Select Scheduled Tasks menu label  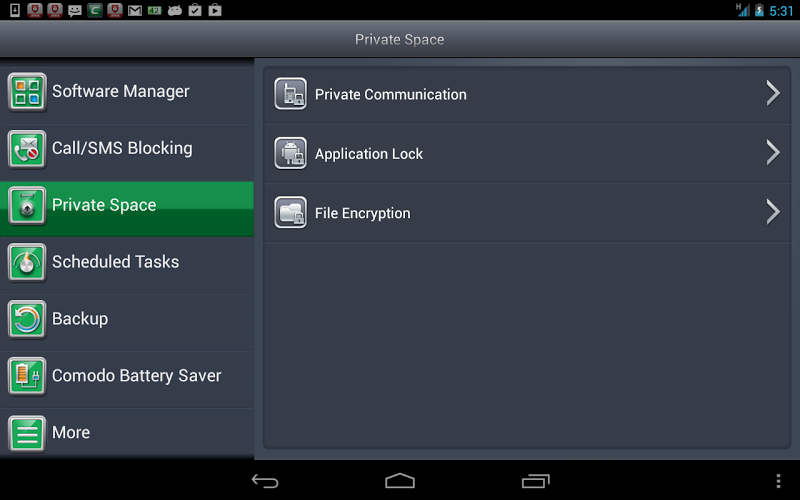[115, 262]
